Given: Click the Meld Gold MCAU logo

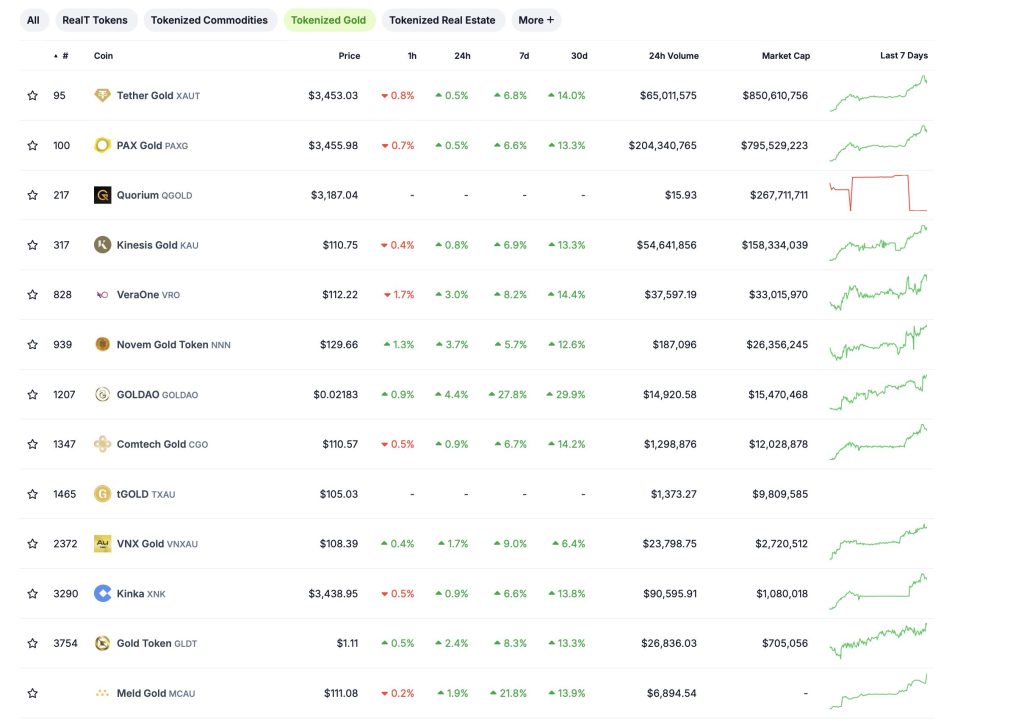Looking at the screenshot, I should pyautogui.click(x=103, y=694).
